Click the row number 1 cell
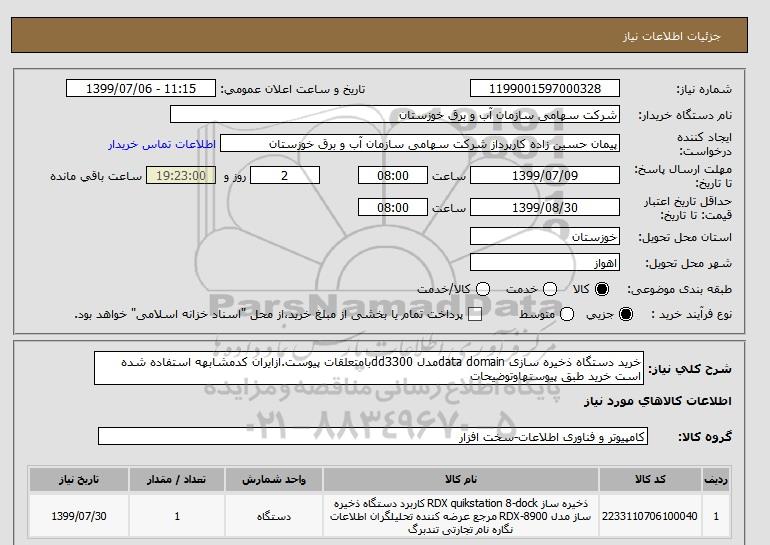The height and width of the screenshot is (545, 770). coord(716,517)
